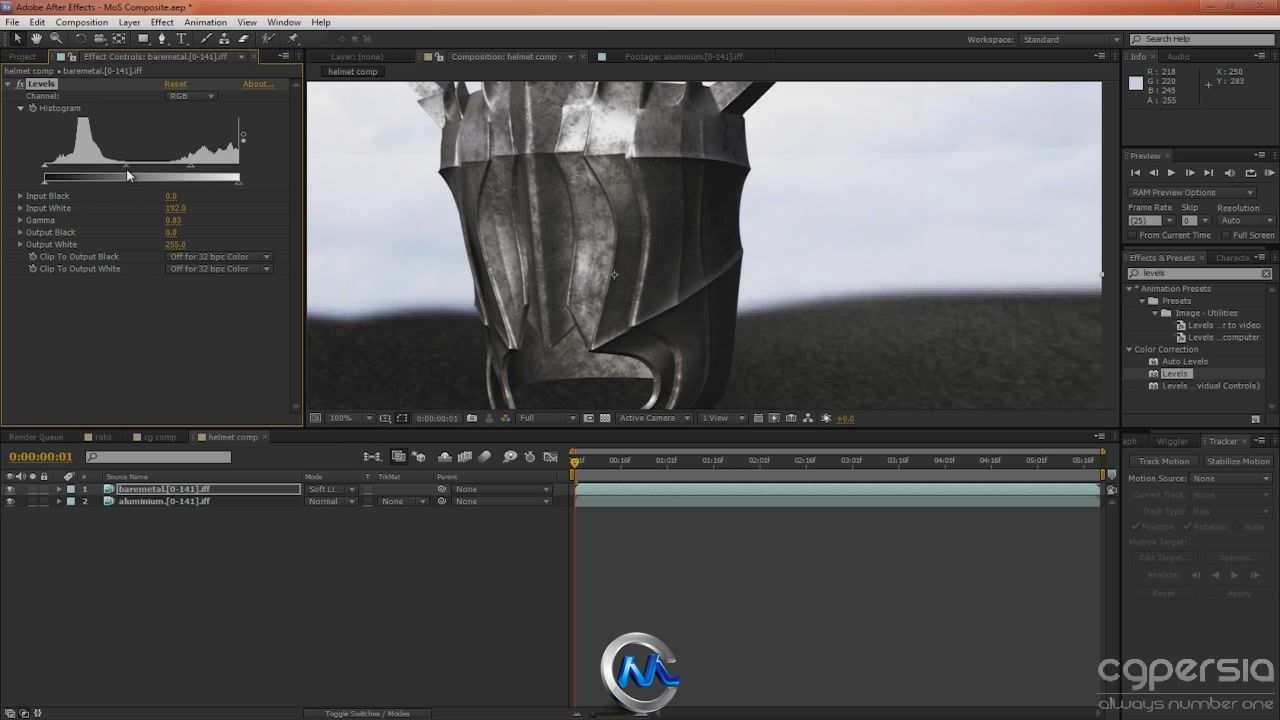
Task: Open the Channel RGB dropdown
Action: tap(190, 96)
